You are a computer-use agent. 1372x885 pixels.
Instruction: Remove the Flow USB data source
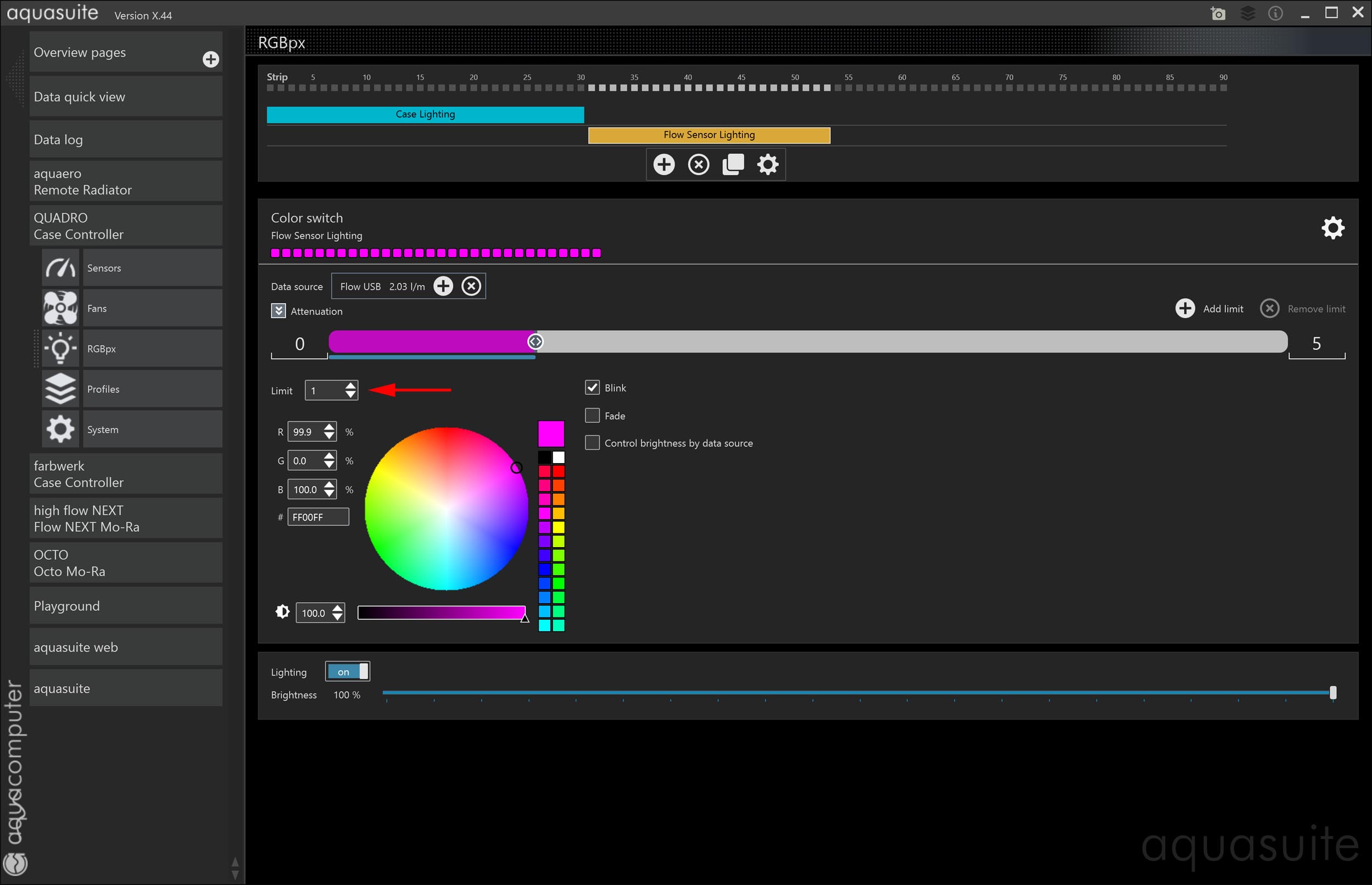point(471,286)
